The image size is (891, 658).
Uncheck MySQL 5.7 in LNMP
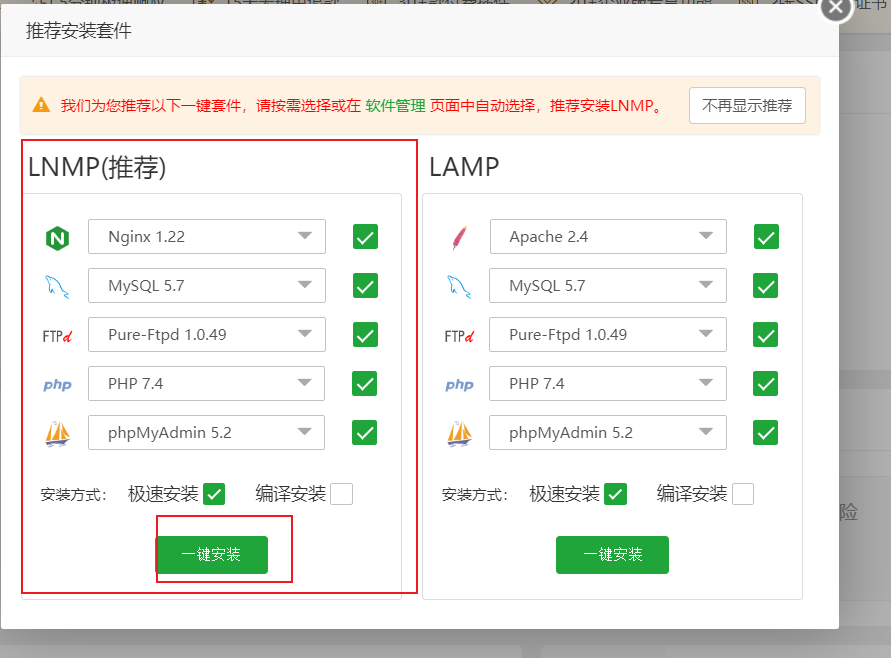365,285
